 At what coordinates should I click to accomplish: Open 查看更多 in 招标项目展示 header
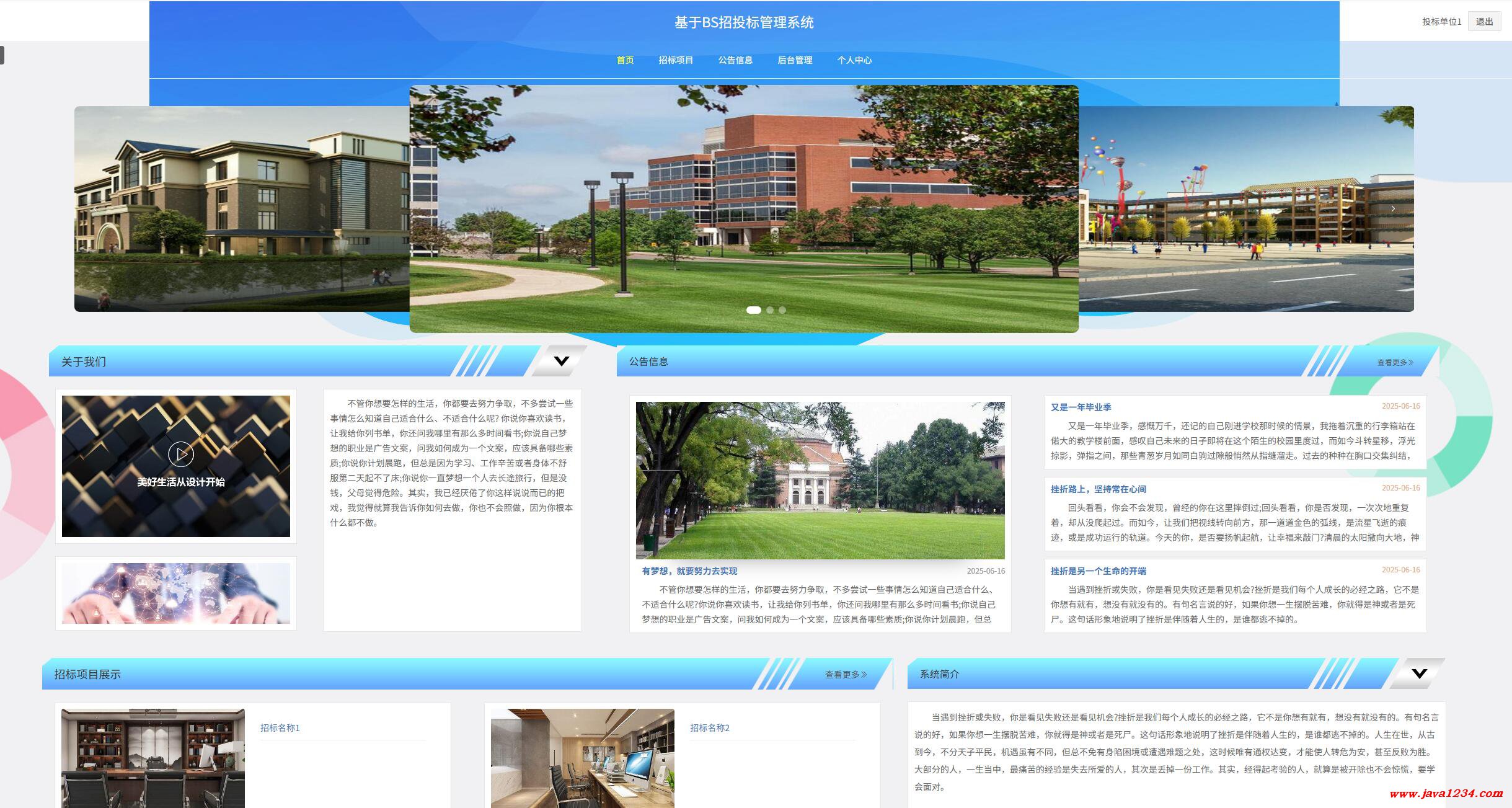pos(846,674)
